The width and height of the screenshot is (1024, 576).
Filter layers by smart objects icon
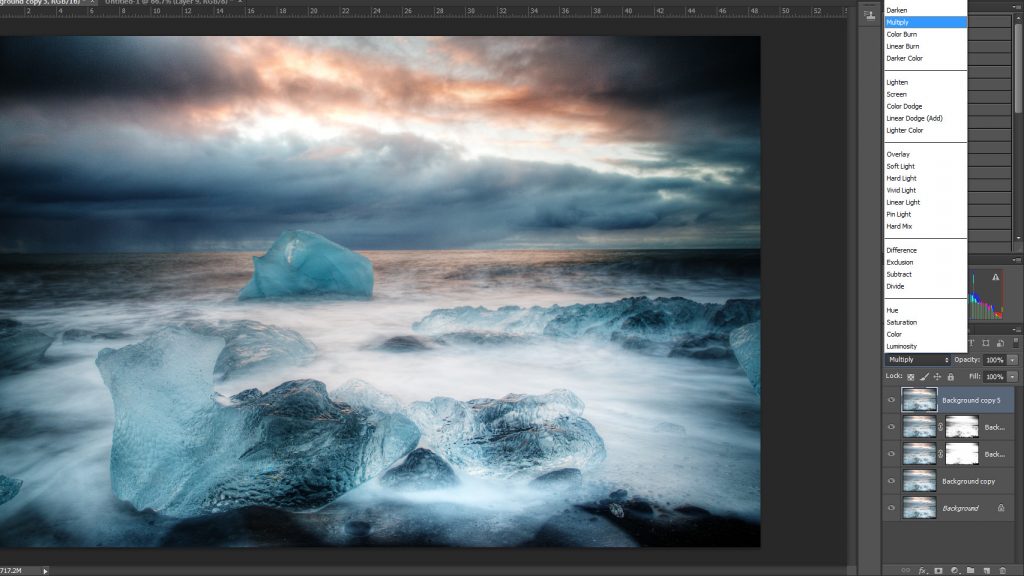(x=1000, y=342)
